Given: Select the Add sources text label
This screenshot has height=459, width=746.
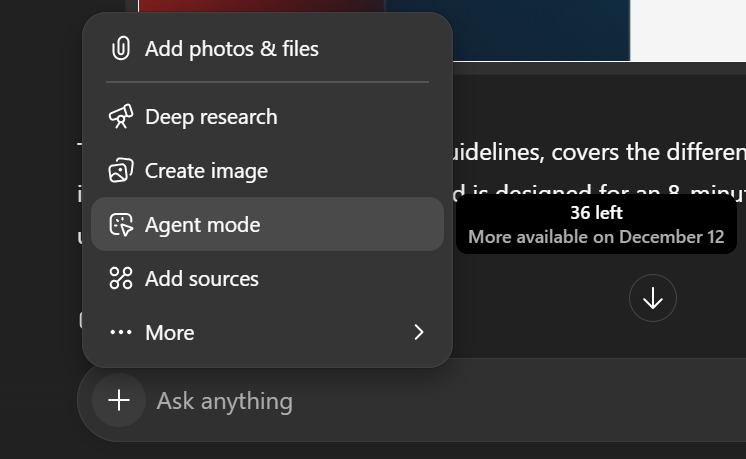Looking at the screenshot, I should pyautogui.click(x=202, y=279).
